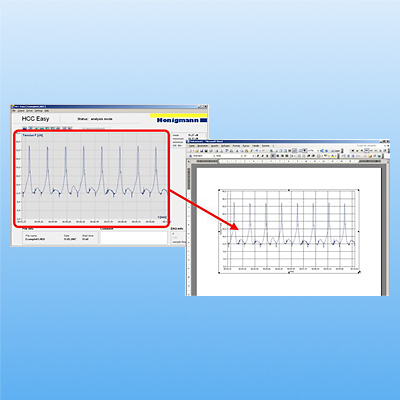Select the align left icon in Word
Image resolution: width=400 pixels, height=400 pixels.
[x=273, y=156]
